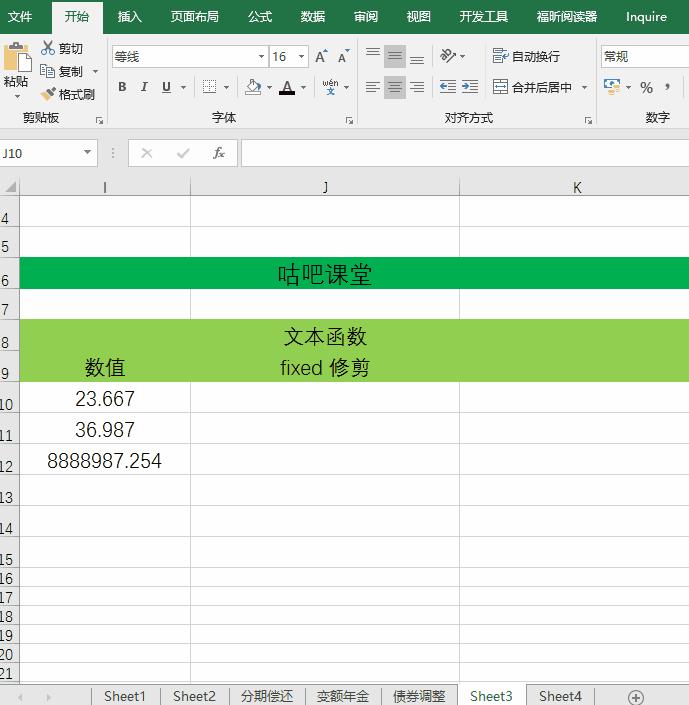Add a new sheet with the plus button
The image size is (689, 705).
click(635, 697)
